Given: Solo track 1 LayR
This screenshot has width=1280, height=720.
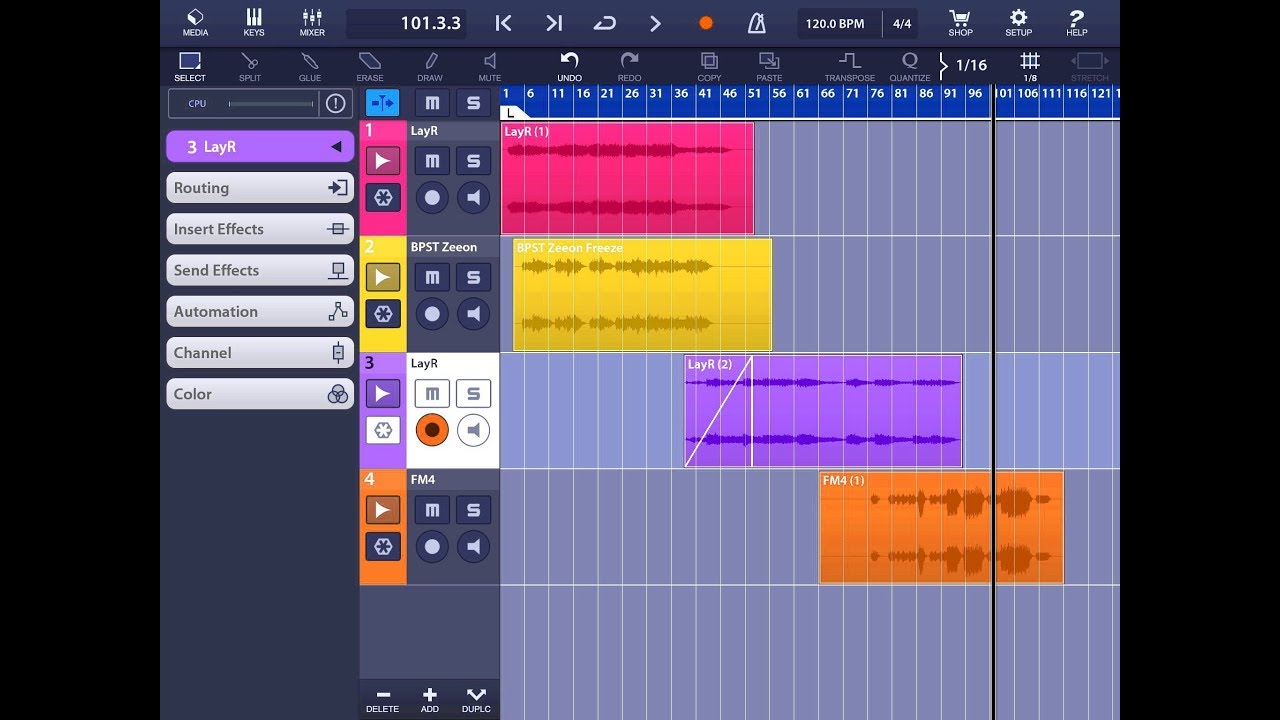Looking at the screenshot, I should (x=474, y=160).
